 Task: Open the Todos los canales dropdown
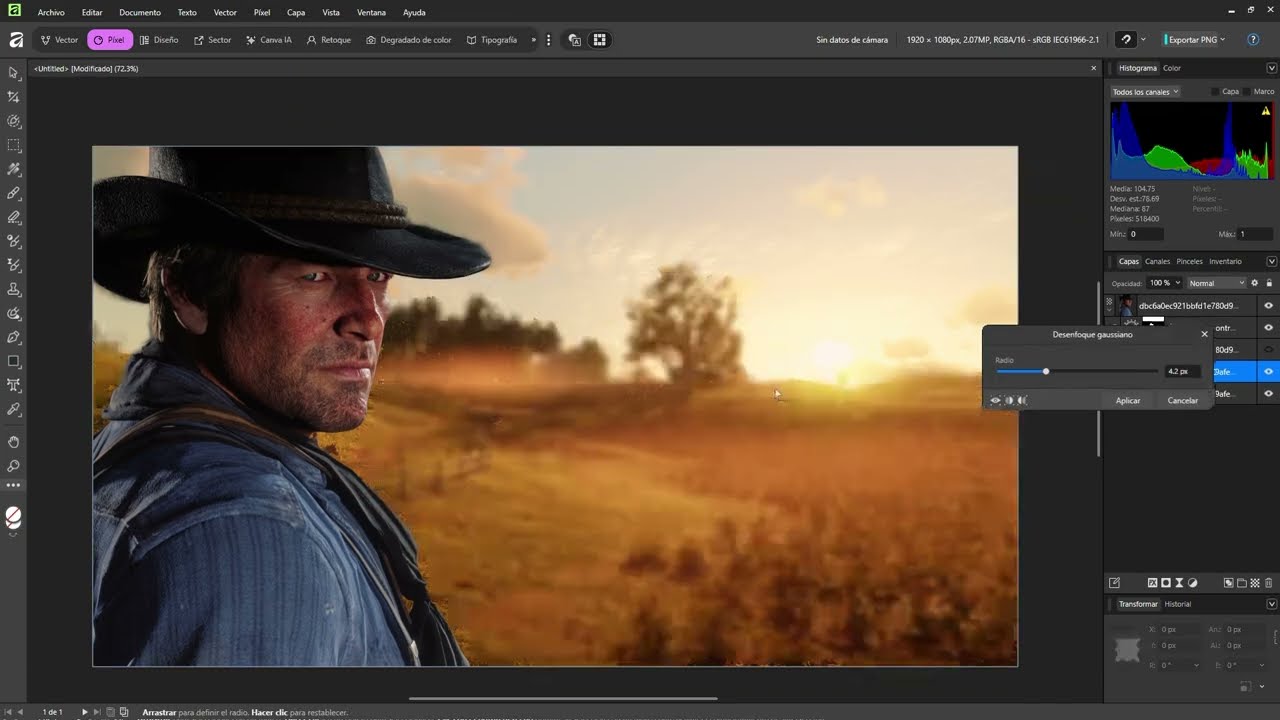pyautogui.click(x=1146, y=91)
